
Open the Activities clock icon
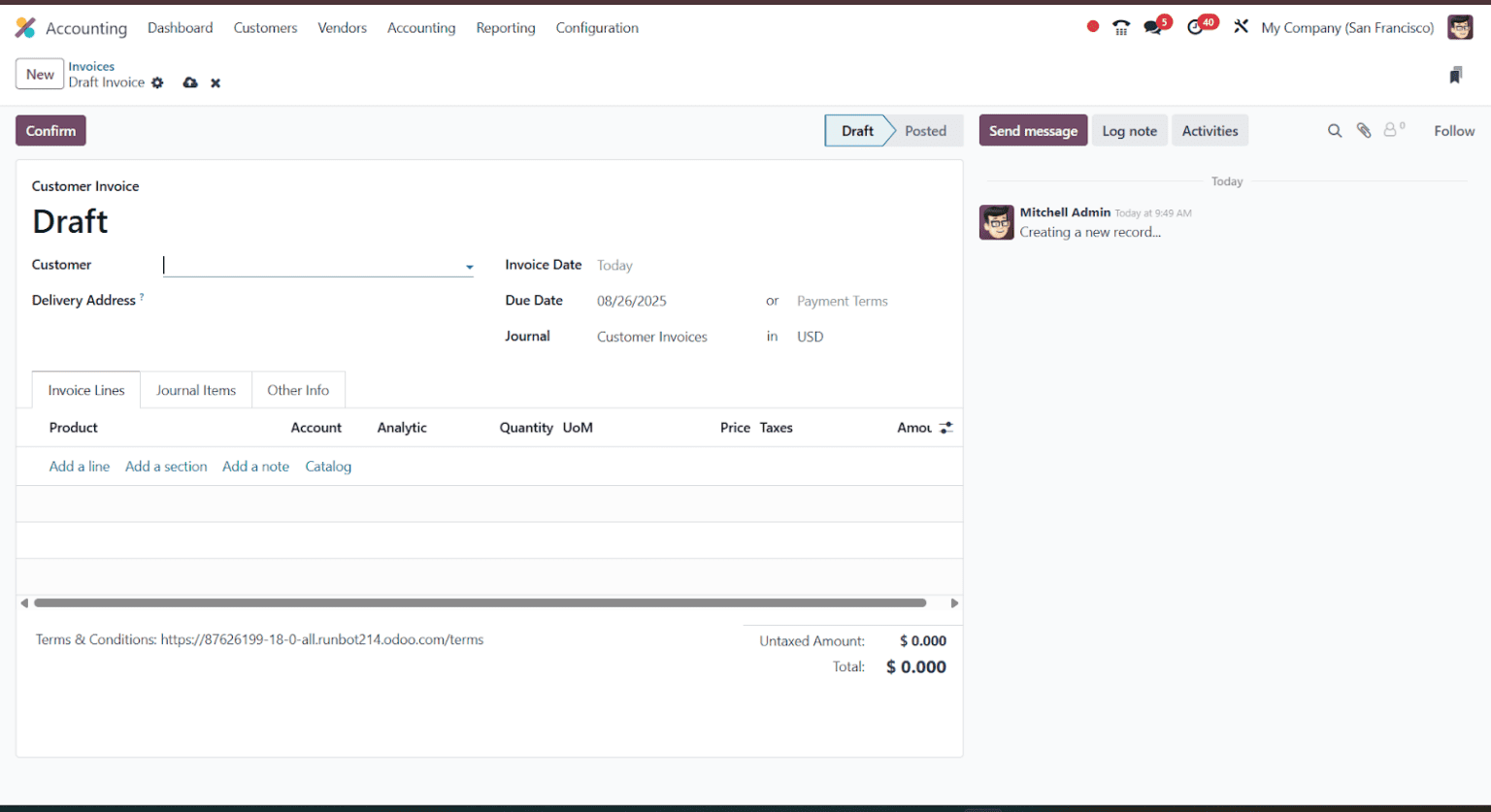click(x=1197, y=27)
